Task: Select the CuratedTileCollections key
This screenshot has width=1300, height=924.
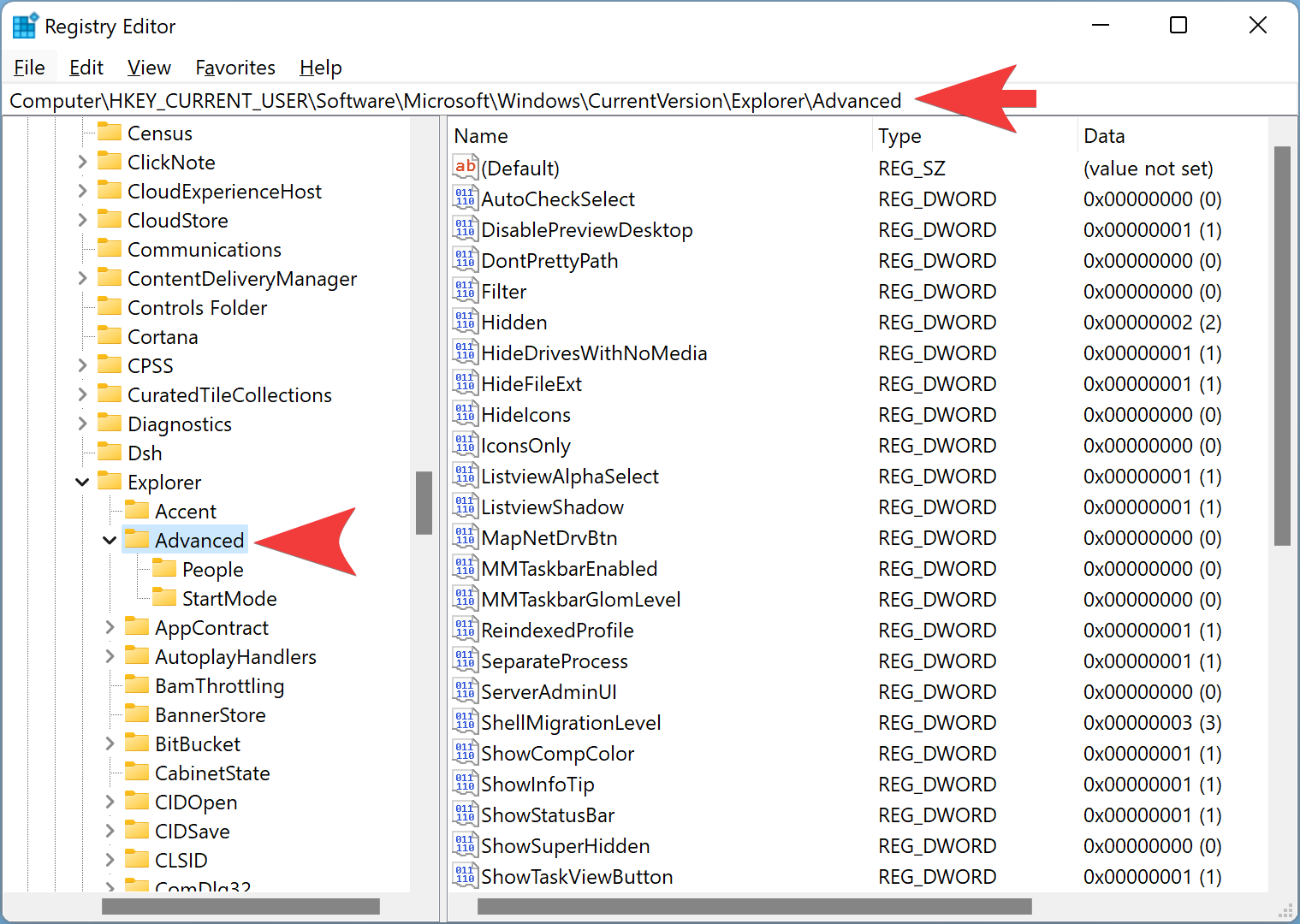Action: [x=230, y=395]
